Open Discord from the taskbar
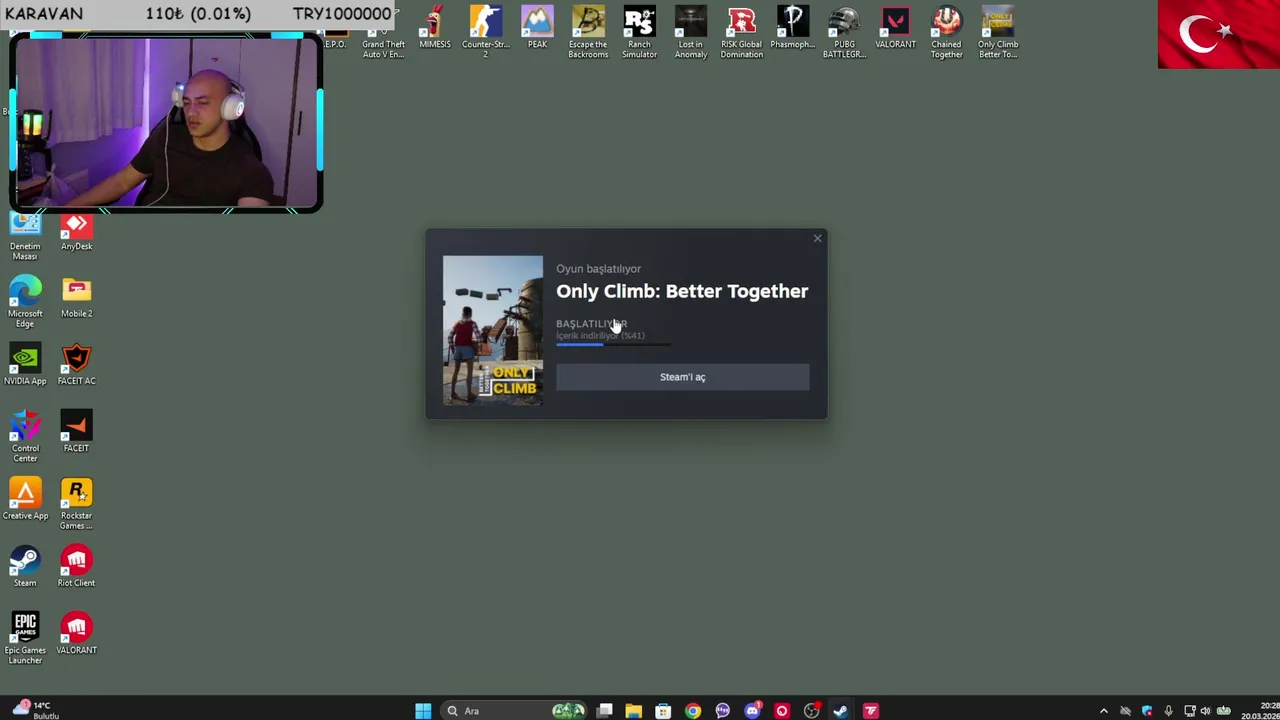The image size is (1280, 720). (x=752, y=711)
